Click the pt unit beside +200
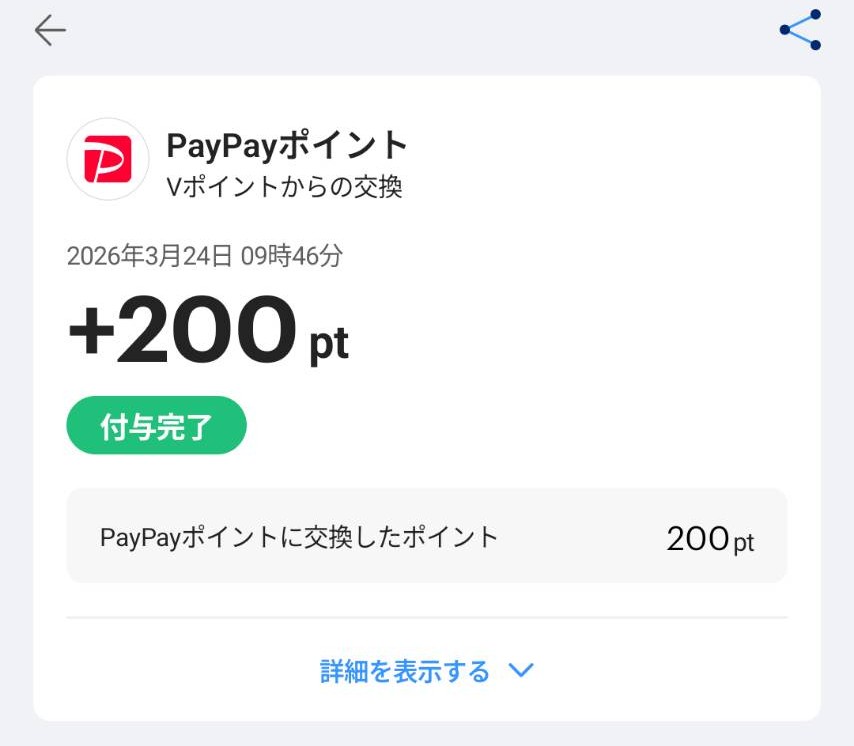The width and height of the screenshot is (854, 746). pos(328,343)
